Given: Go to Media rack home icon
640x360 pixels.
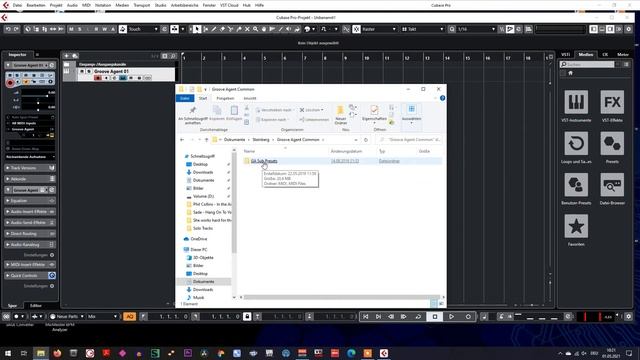Looking at the screenshot, I should click(x=571, y=73).
